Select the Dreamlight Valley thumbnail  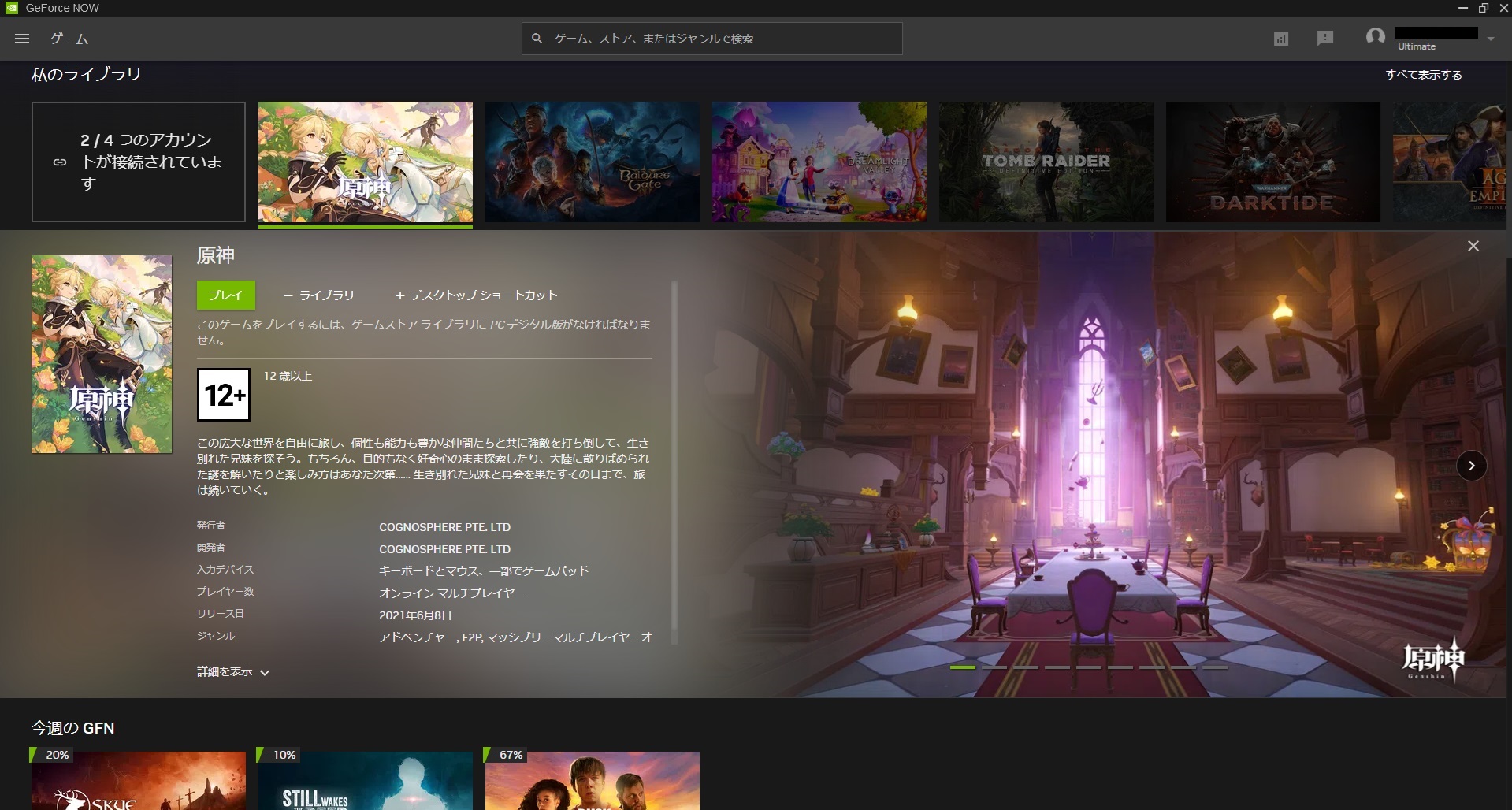819,162
